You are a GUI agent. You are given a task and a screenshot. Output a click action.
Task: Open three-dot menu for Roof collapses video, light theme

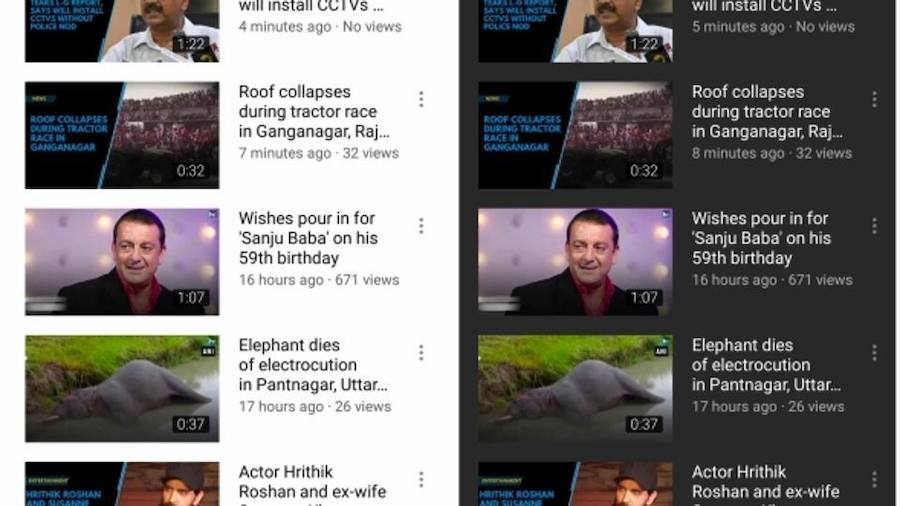pyautogui.click(x=421, y=99)
